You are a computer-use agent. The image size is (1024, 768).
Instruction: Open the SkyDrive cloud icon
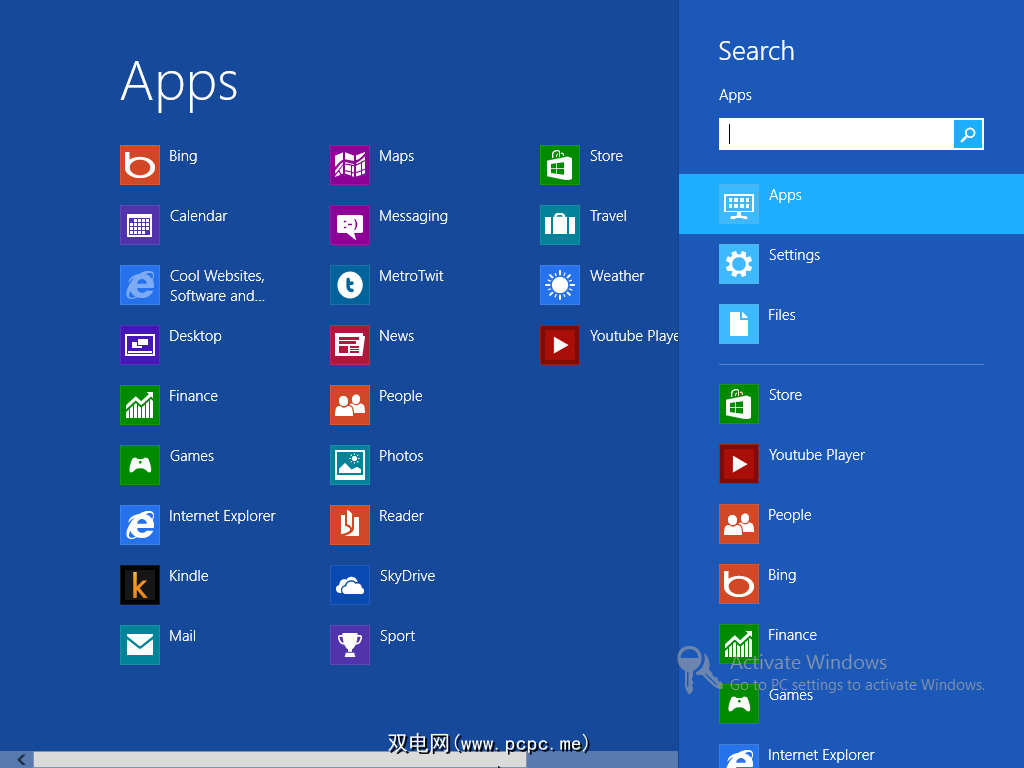coord(350,585)
